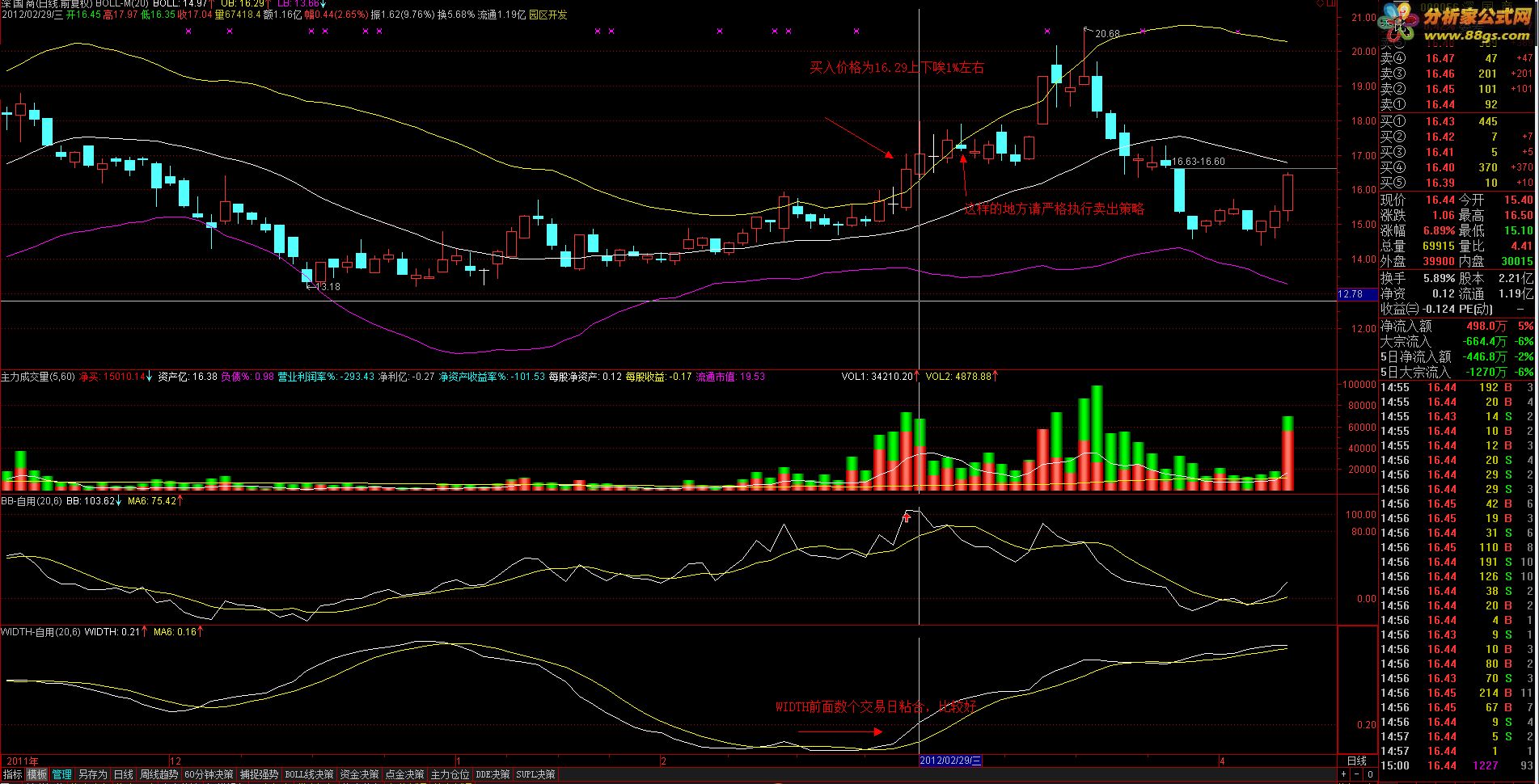Click the 15:00 tick row with 1227
The image size is (1539, 784).
(1457, 765)
